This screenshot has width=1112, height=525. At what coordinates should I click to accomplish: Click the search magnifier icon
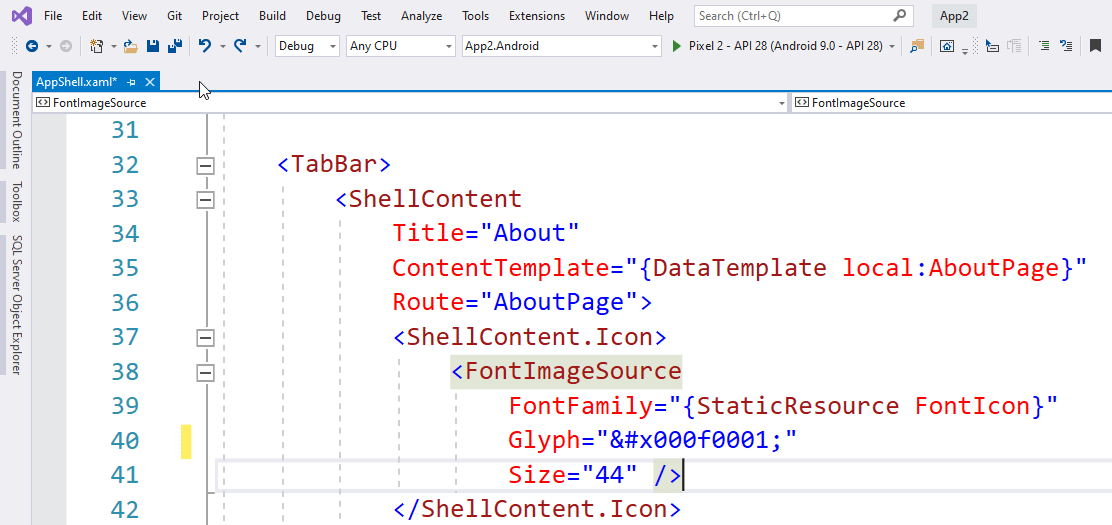point(899,15)
